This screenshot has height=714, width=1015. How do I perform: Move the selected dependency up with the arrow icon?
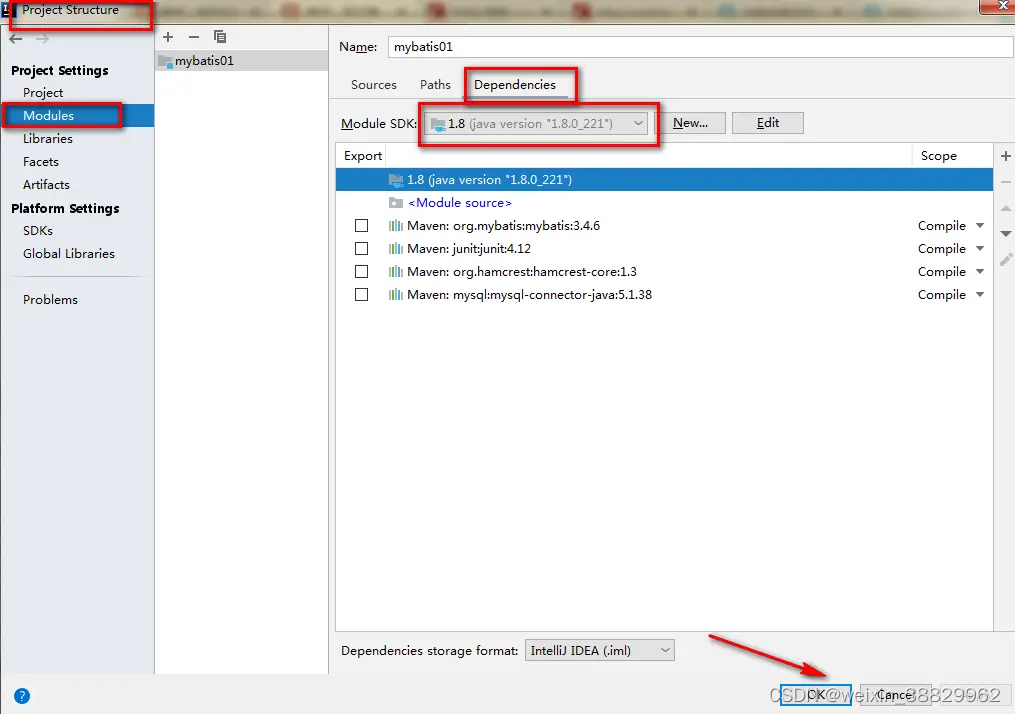point(1005,208)
